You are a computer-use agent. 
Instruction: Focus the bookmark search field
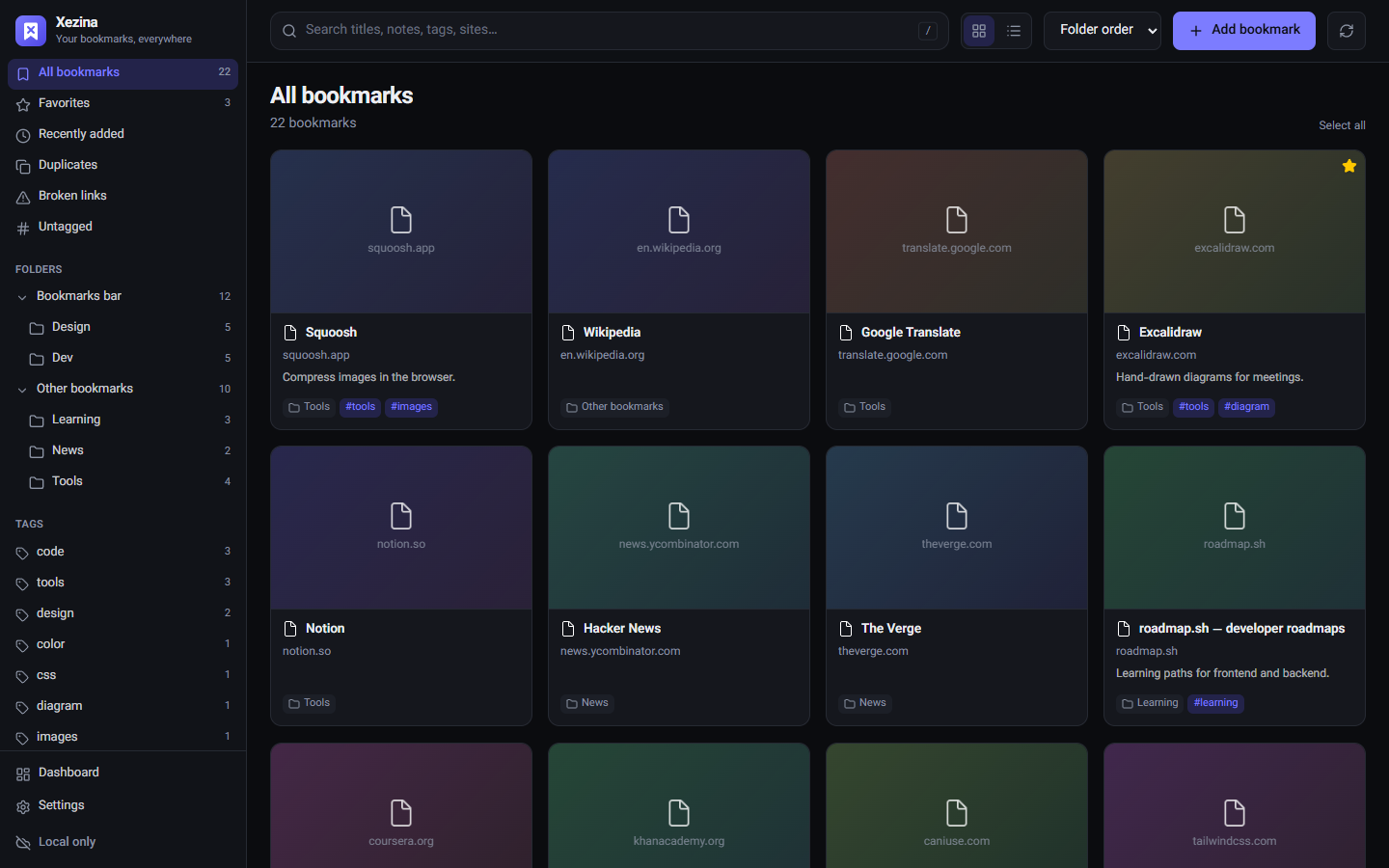pos(610,31)
